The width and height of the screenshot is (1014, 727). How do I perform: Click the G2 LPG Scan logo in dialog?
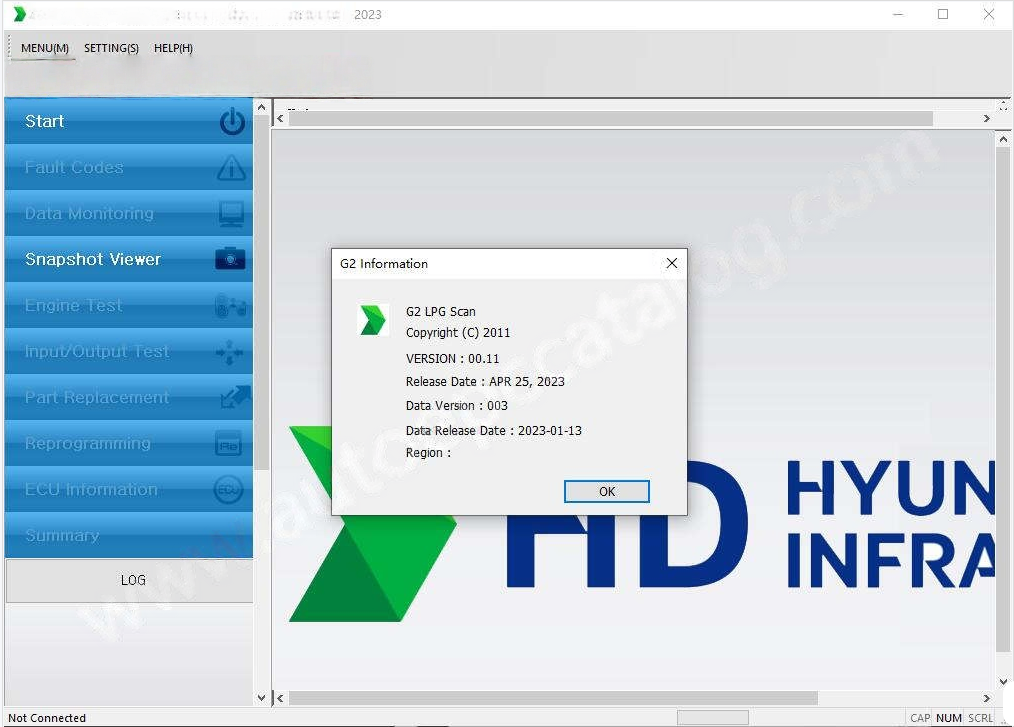[372, 321]
